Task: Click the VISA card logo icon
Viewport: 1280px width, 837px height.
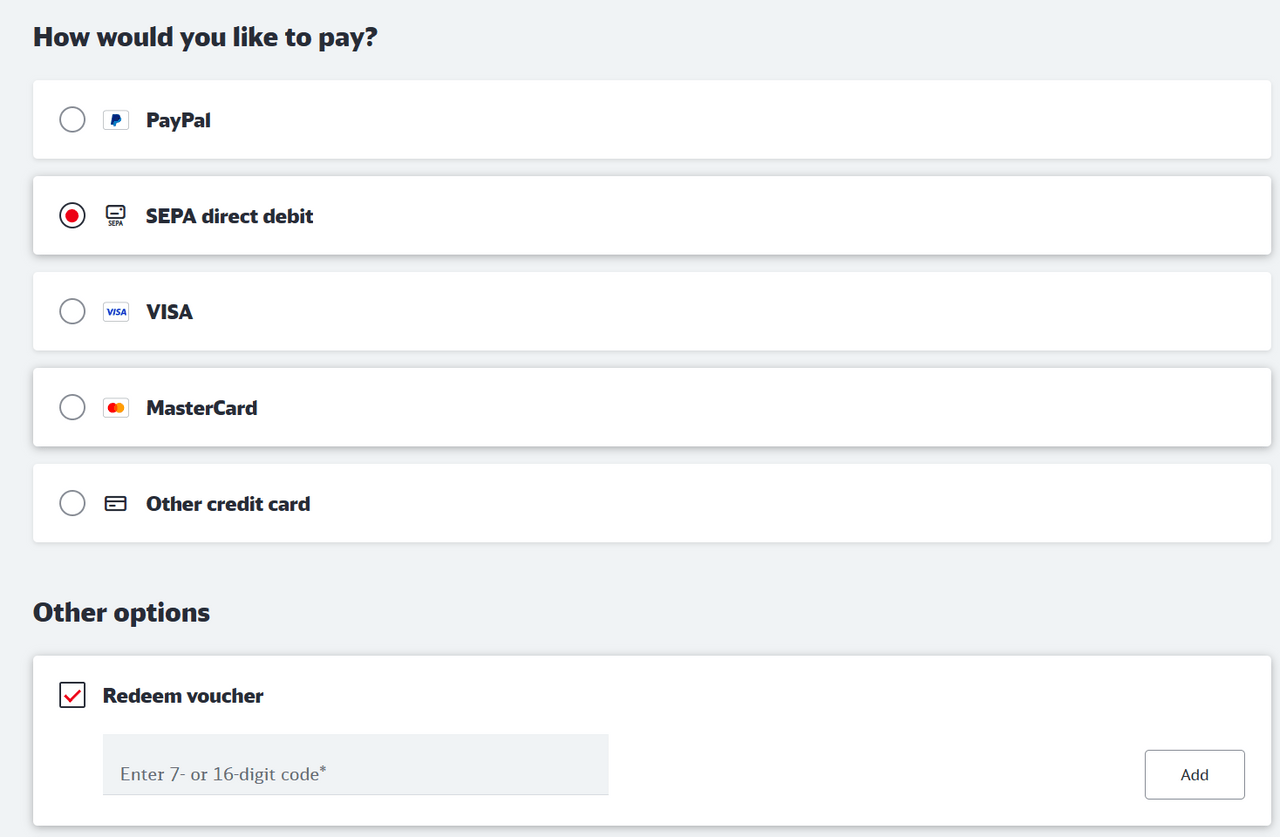Action: [x=116, y=312]
